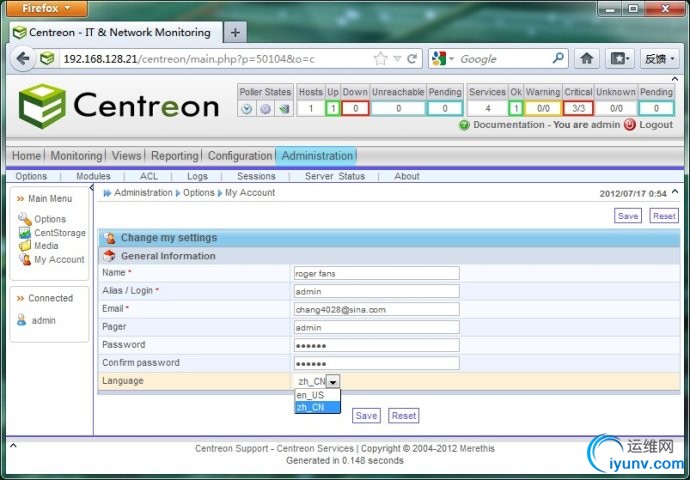Collapse the left sidebar arrow

[92, 188]
